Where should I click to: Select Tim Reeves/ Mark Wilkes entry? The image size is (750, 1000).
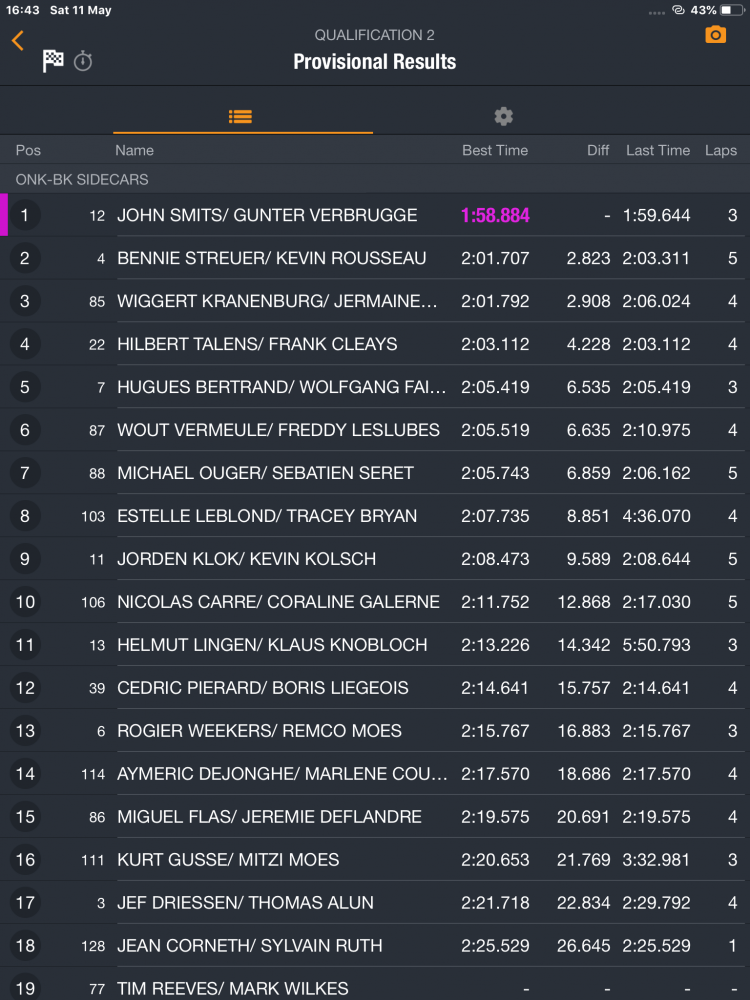tap(232, 988)
